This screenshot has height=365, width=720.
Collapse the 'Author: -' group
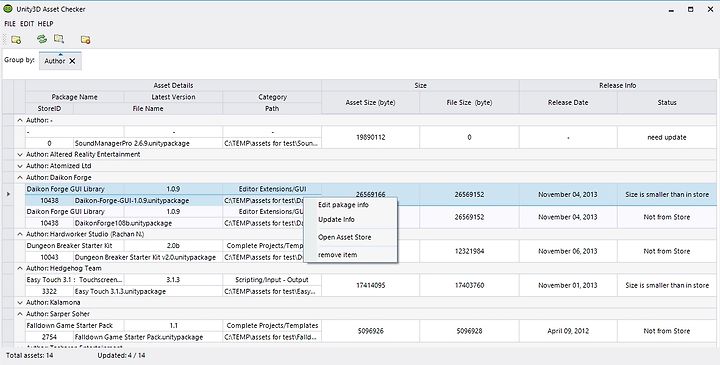(x=20, y=120)
